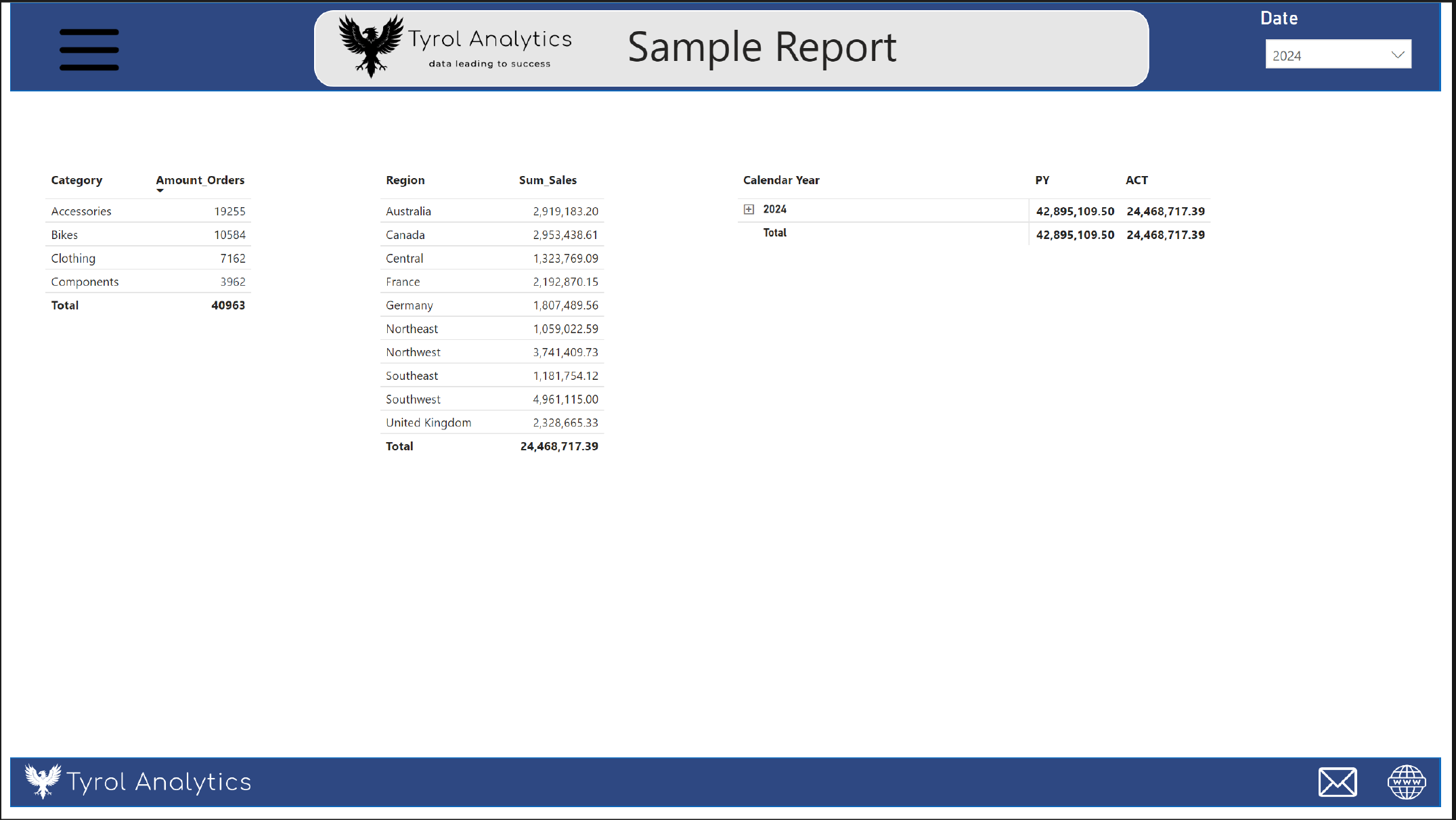Open the hamburger navigation menu
This screenshot has width=1456, height=820.
(89, 49)
